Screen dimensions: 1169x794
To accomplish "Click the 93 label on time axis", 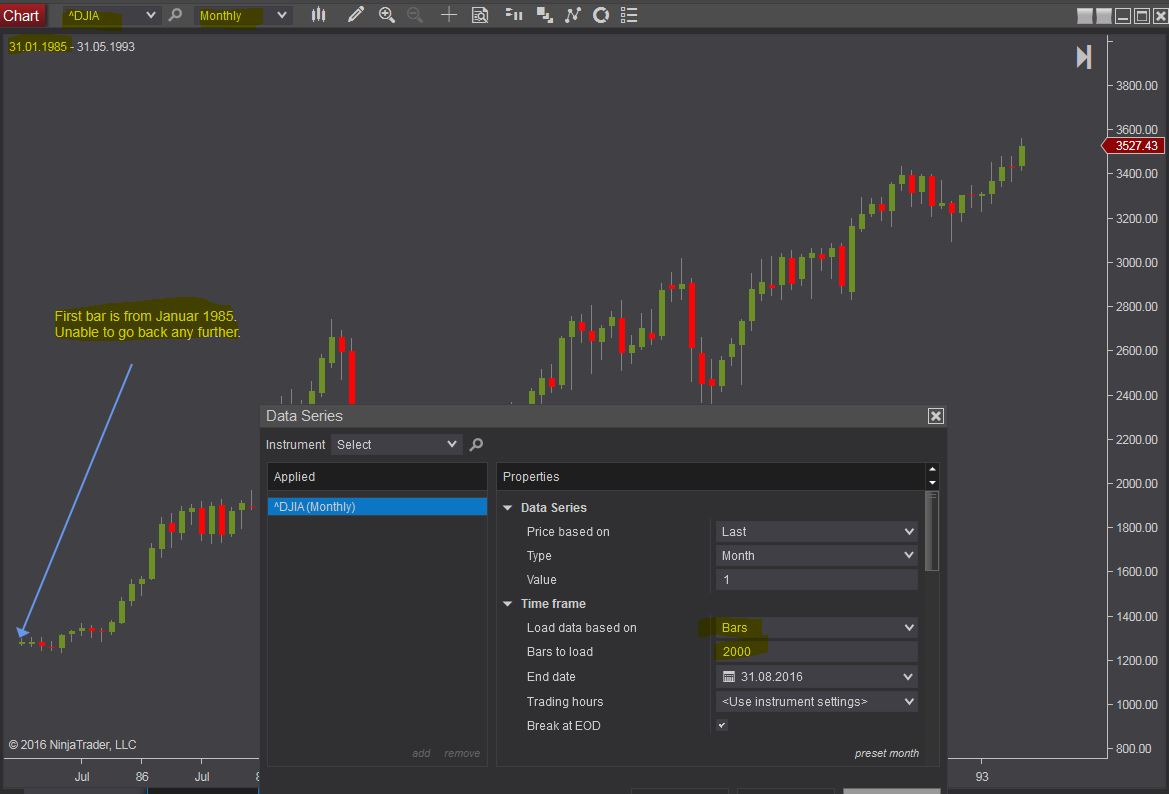I will tap(982, 776).
